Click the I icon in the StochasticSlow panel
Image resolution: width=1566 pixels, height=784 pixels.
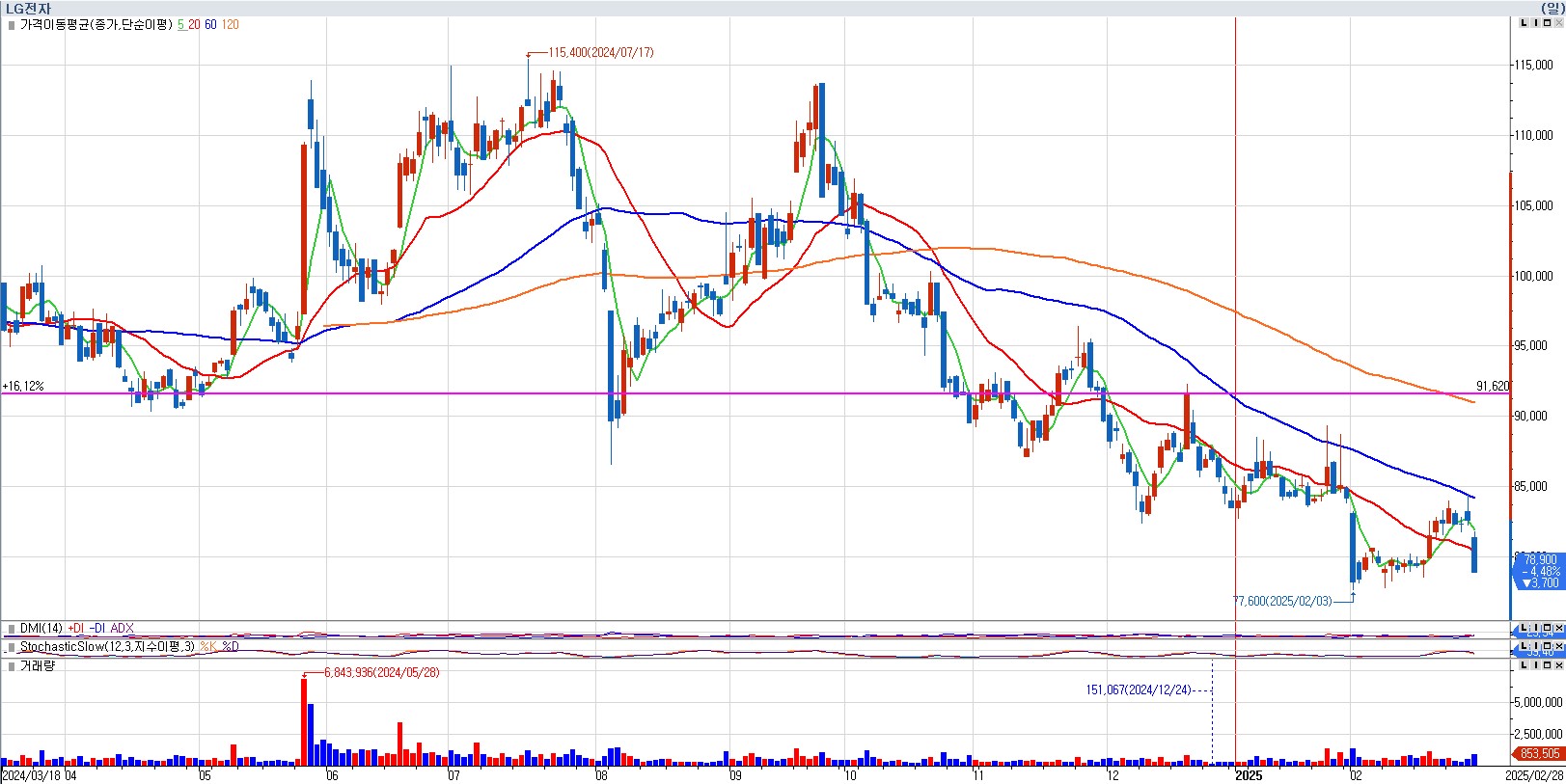pos(1535,646)
